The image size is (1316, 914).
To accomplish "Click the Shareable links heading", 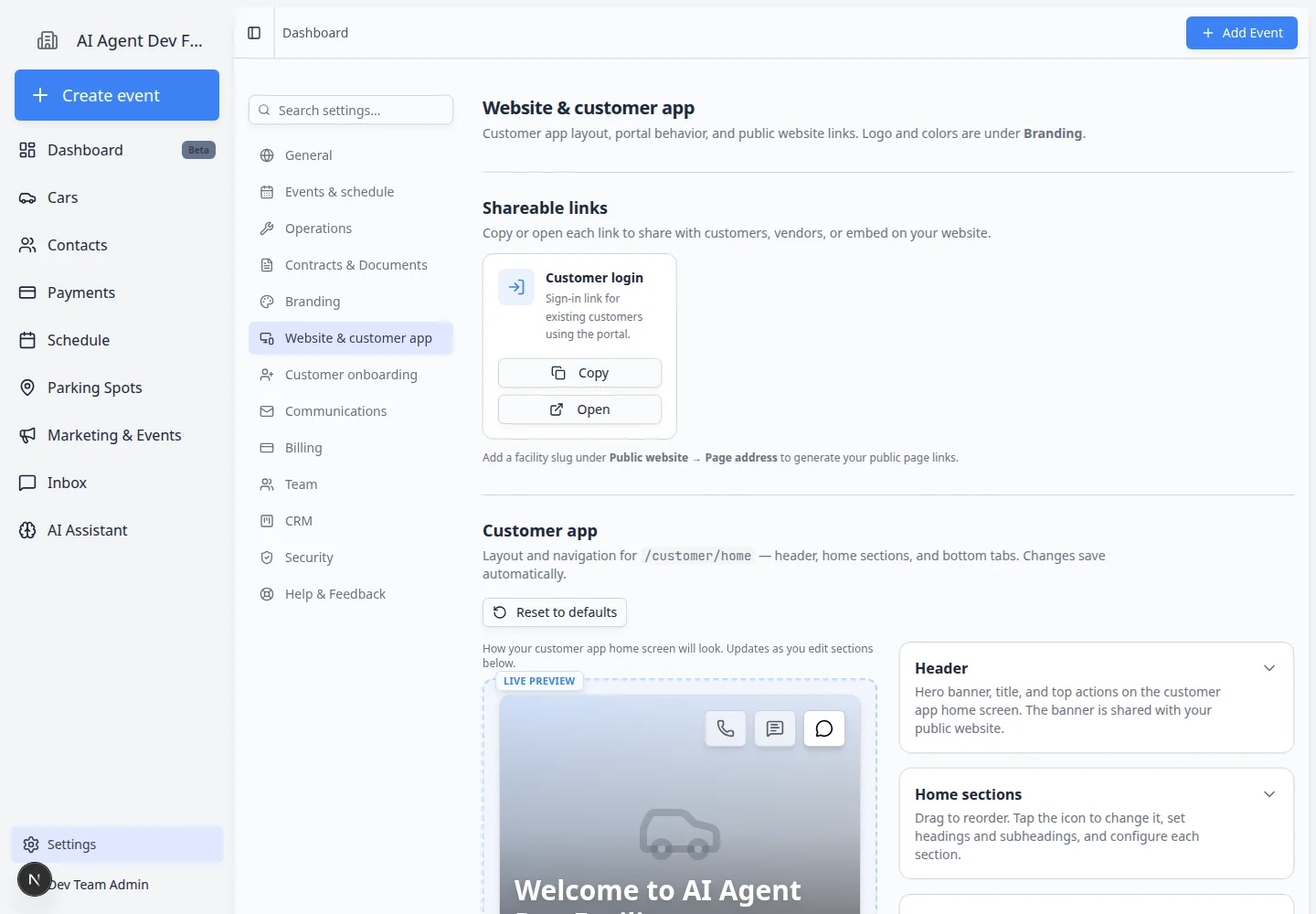I will click(545, 208).
